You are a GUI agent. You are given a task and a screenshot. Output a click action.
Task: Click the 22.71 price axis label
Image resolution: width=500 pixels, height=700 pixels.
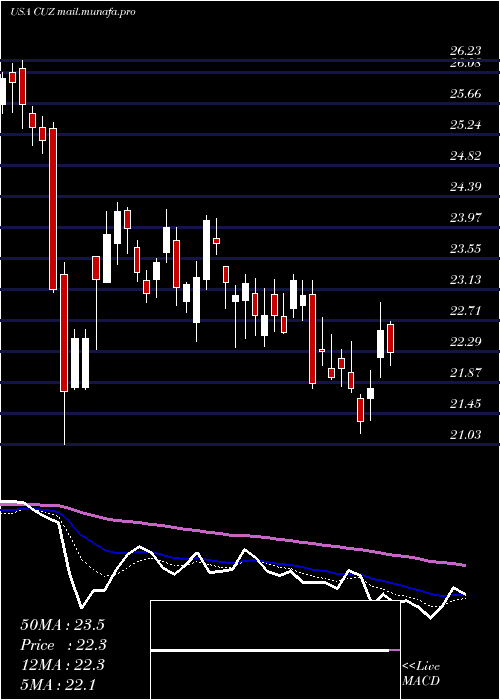pos(465,311)
